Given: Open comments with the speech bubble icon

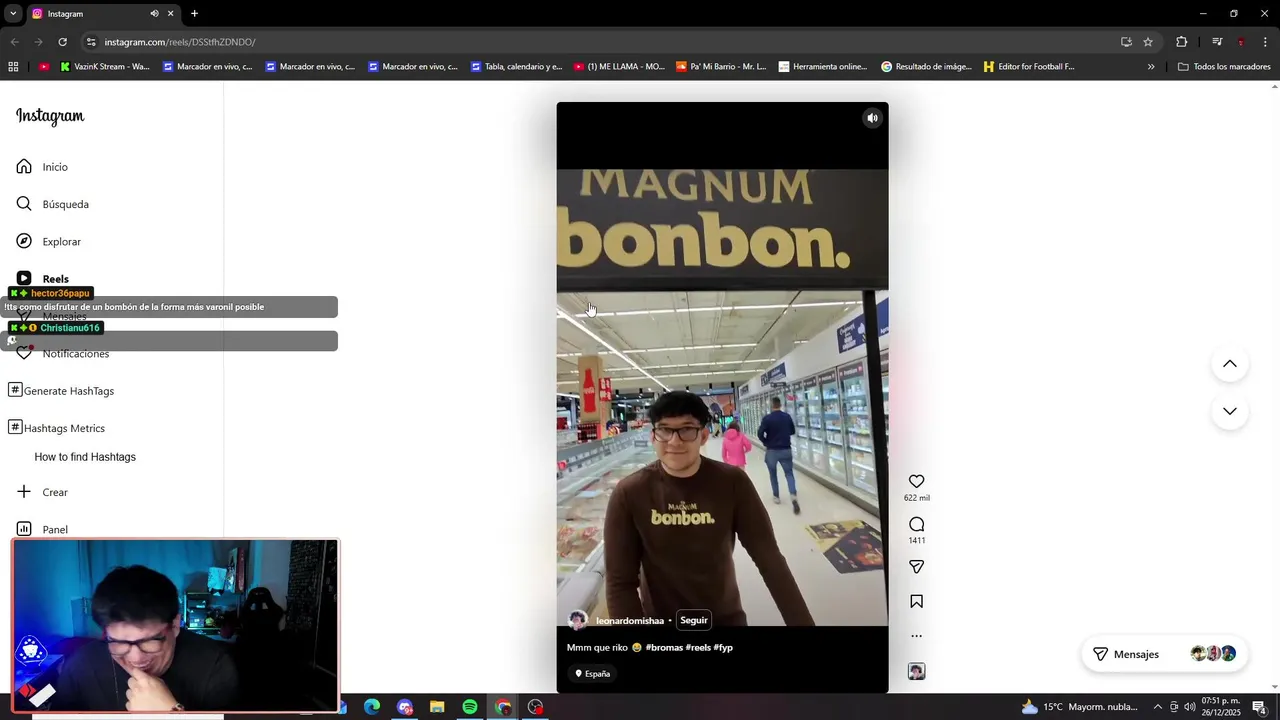Looking at the screenshot, I should (916, 524).
